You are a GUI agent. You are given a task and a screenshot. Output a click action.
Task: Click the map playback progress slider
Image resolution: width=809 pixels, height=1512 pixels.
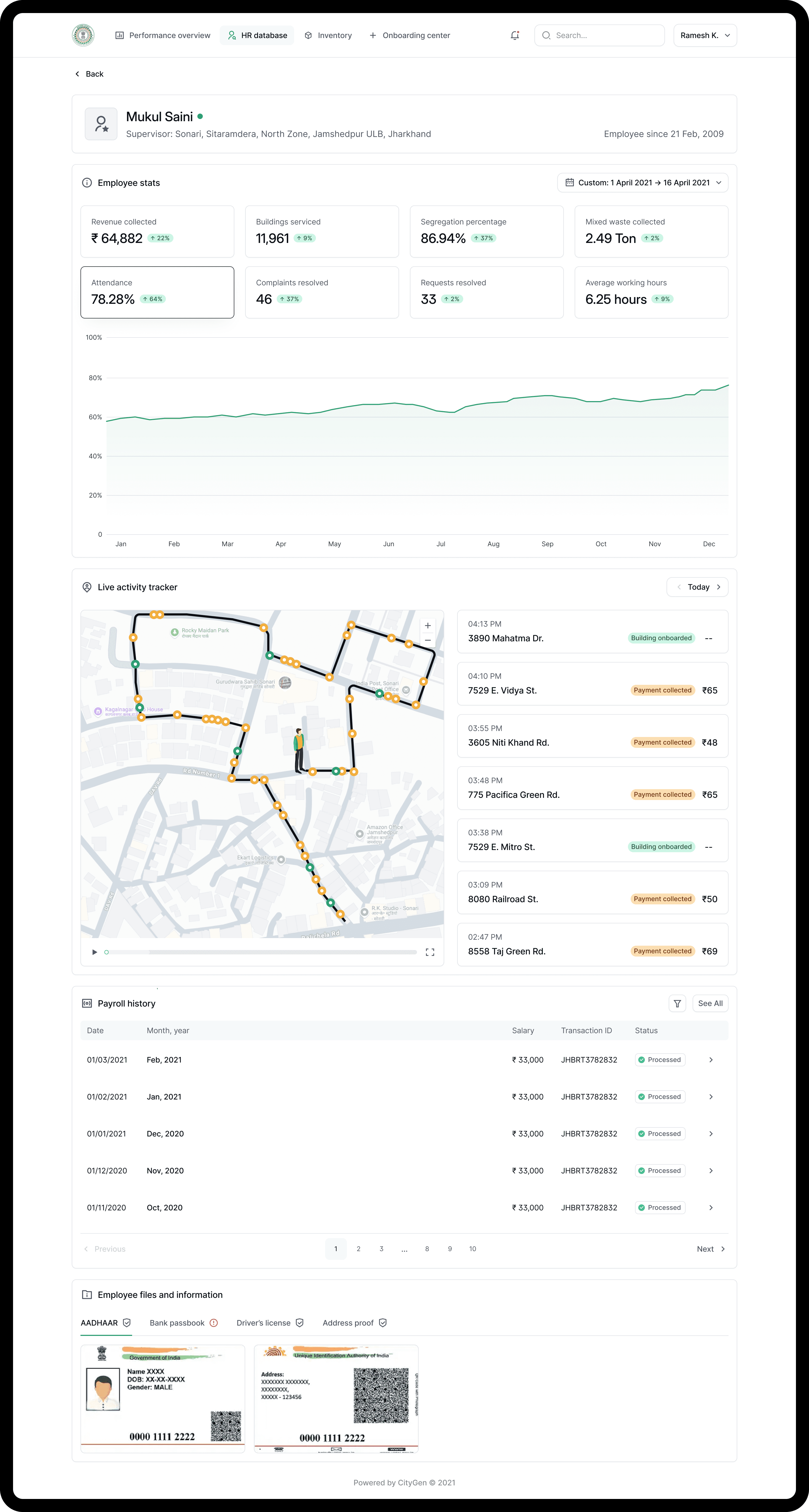pos(261,952)
